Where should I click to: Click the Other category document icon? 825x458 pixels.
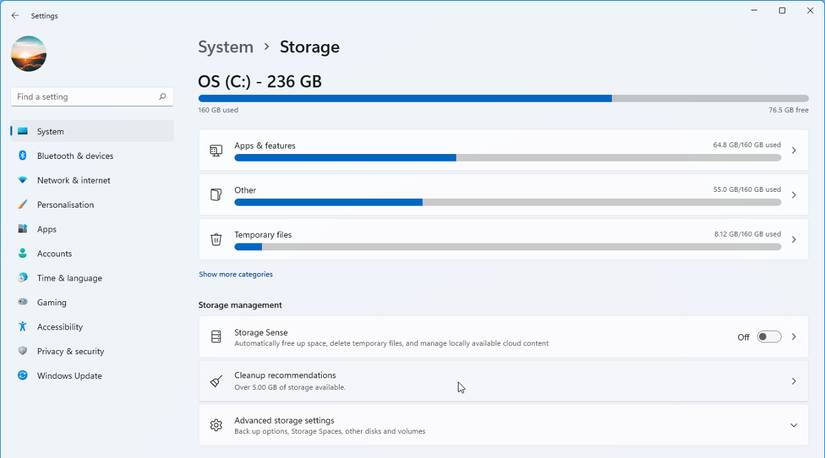pos(216,195)
